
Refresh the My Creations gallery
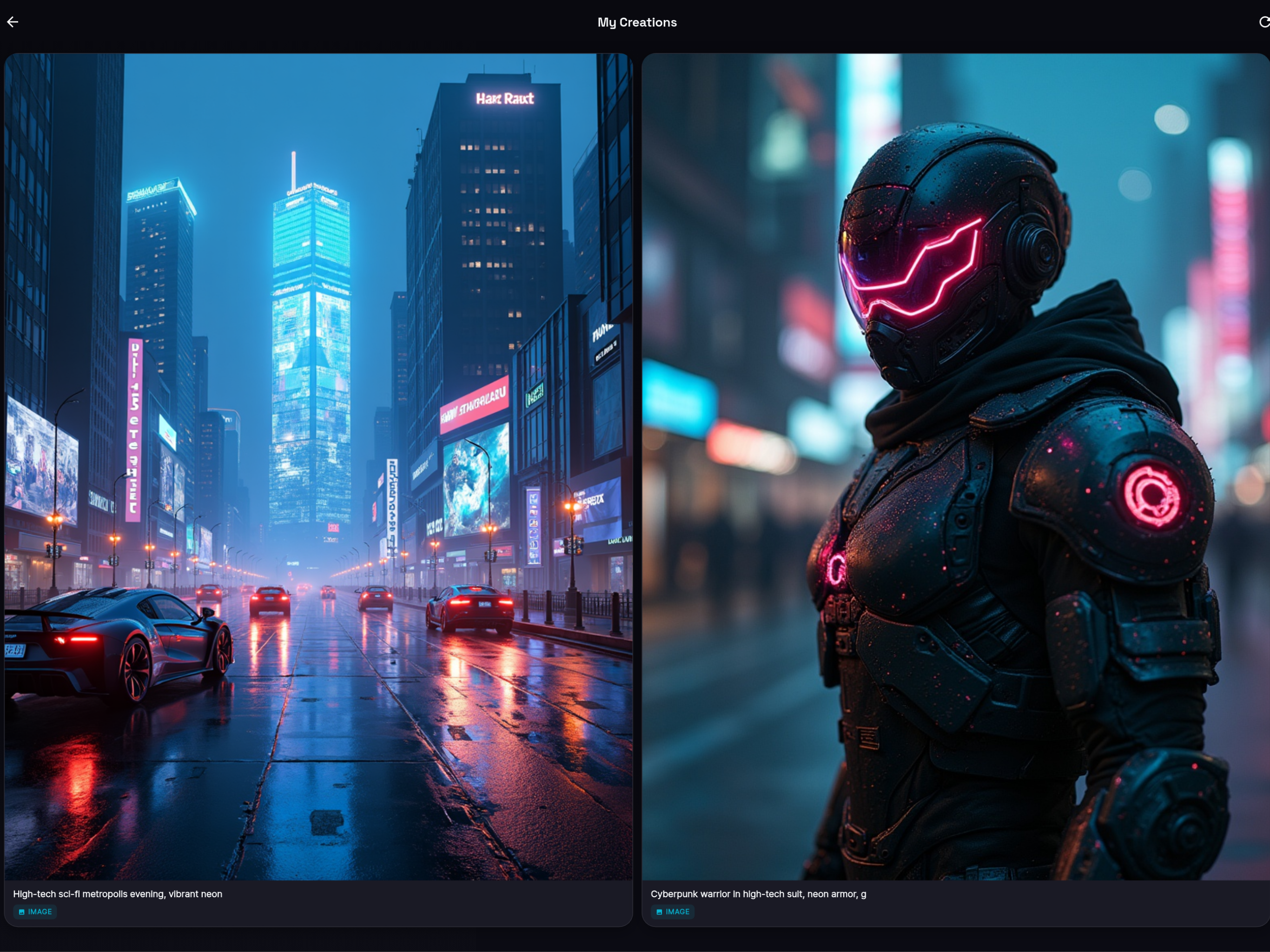pyautogui.click(x=1263, y=22)
